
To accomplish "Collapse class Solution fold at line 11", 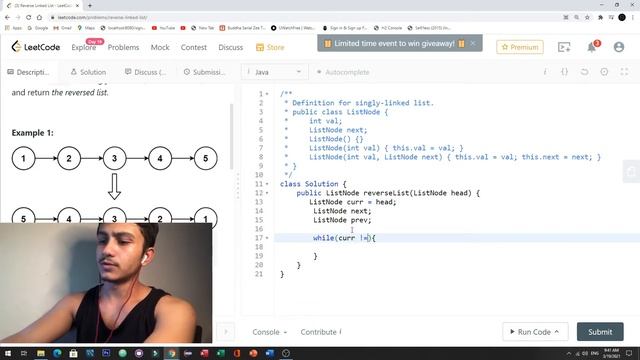I will [267, 184].
